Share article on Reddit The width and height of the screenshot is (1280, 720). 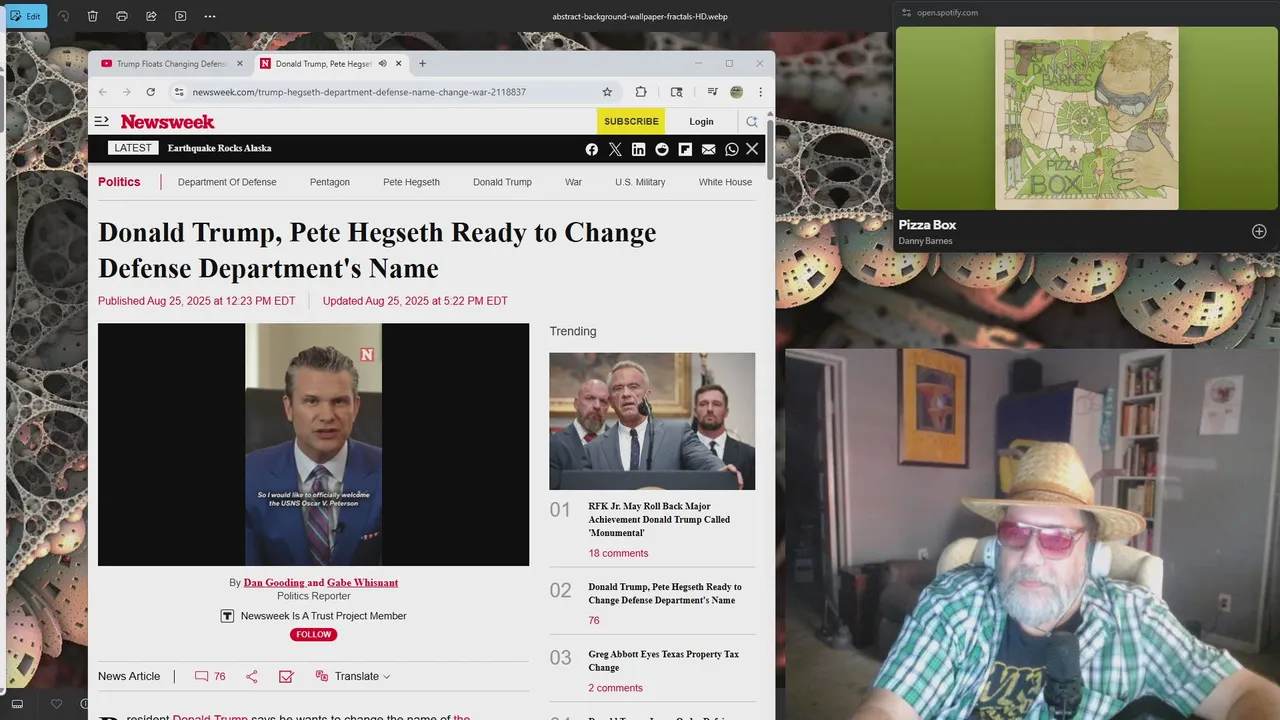point(662,149)
